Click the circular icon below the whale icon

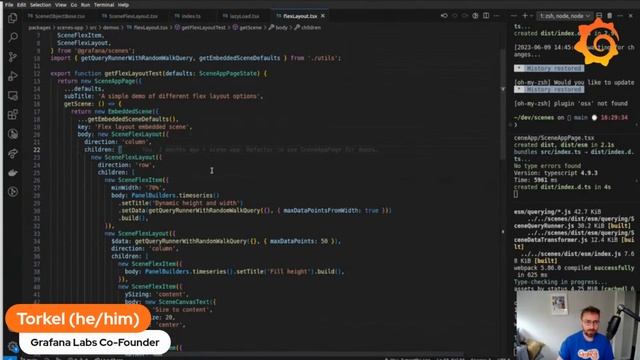click(13, 192)
